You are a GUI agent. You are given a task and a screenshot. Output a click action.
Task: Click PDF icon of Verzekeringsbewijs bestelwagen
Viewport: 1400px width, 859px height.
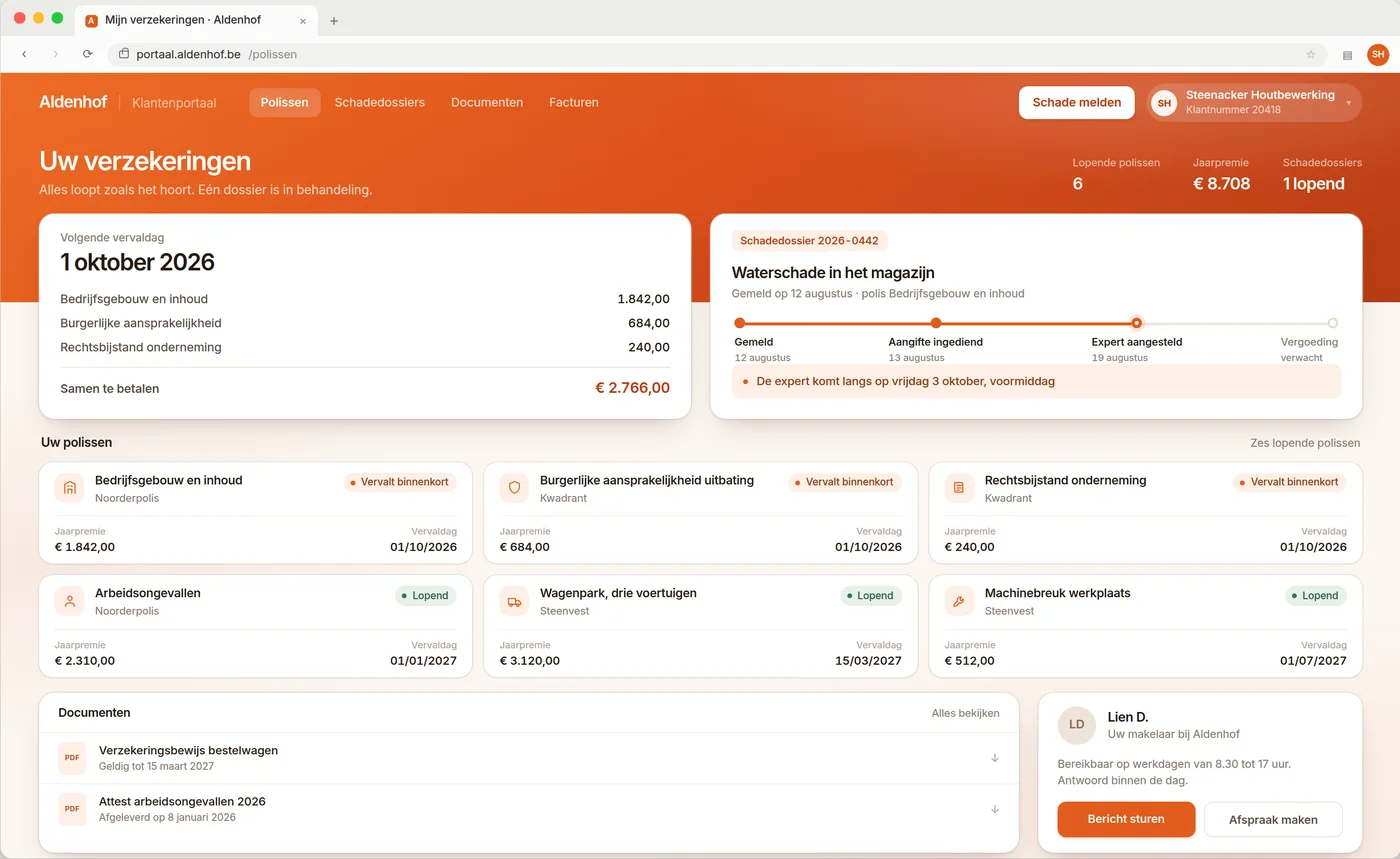tap(72, 758)
